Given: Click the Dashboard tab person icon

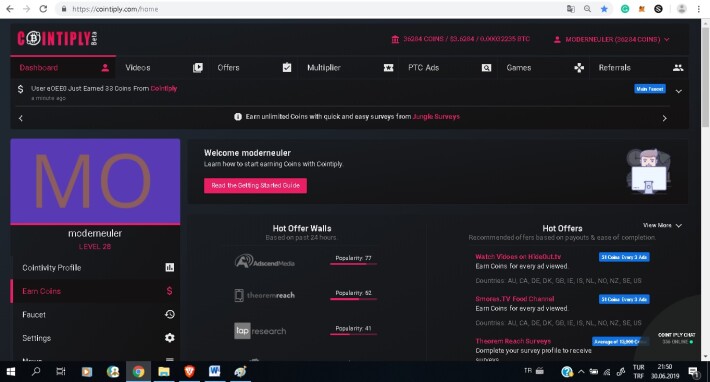Looking at the screenshot, I should tap(105, 68).
